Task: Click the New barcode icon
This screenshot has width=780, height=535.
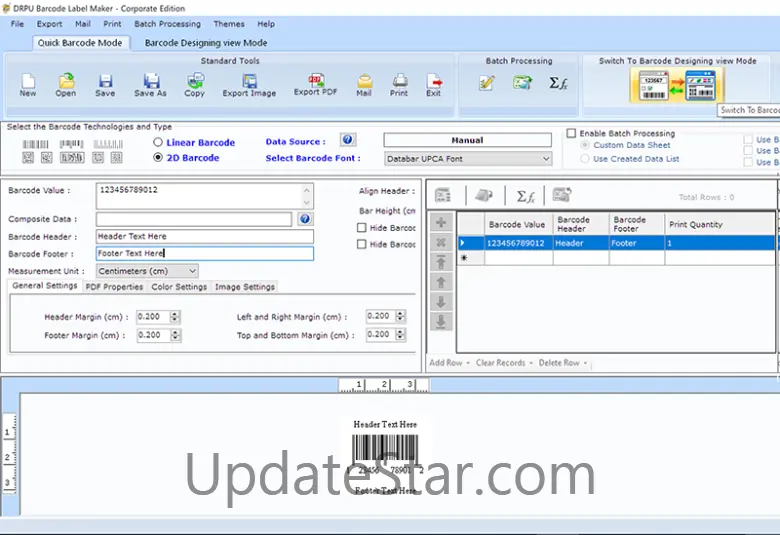Action: pos(28,84)
